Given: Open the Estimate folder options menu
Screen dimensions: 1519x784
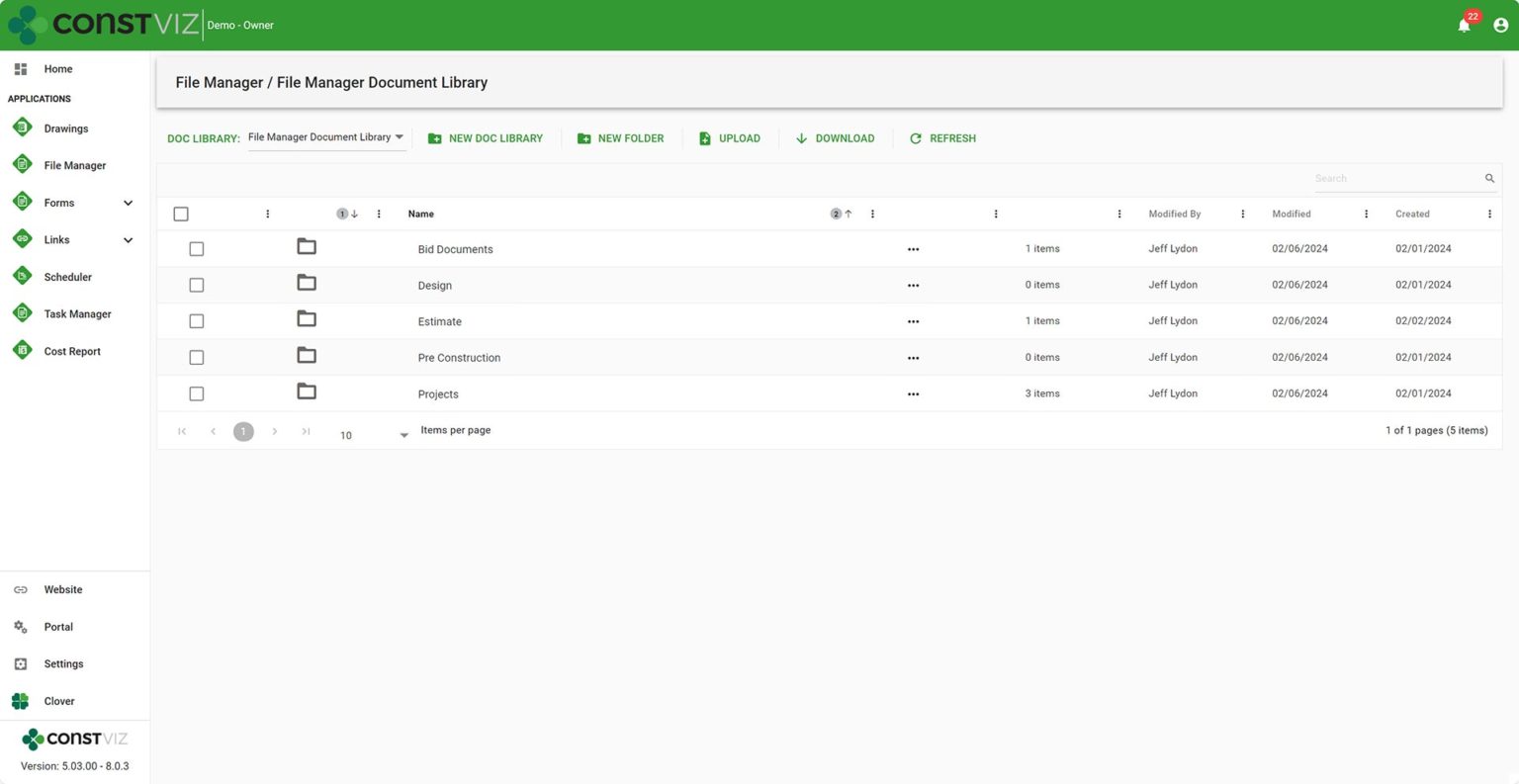Looking at the screenshot, I should pyautogui.click(x=913, y=320).
